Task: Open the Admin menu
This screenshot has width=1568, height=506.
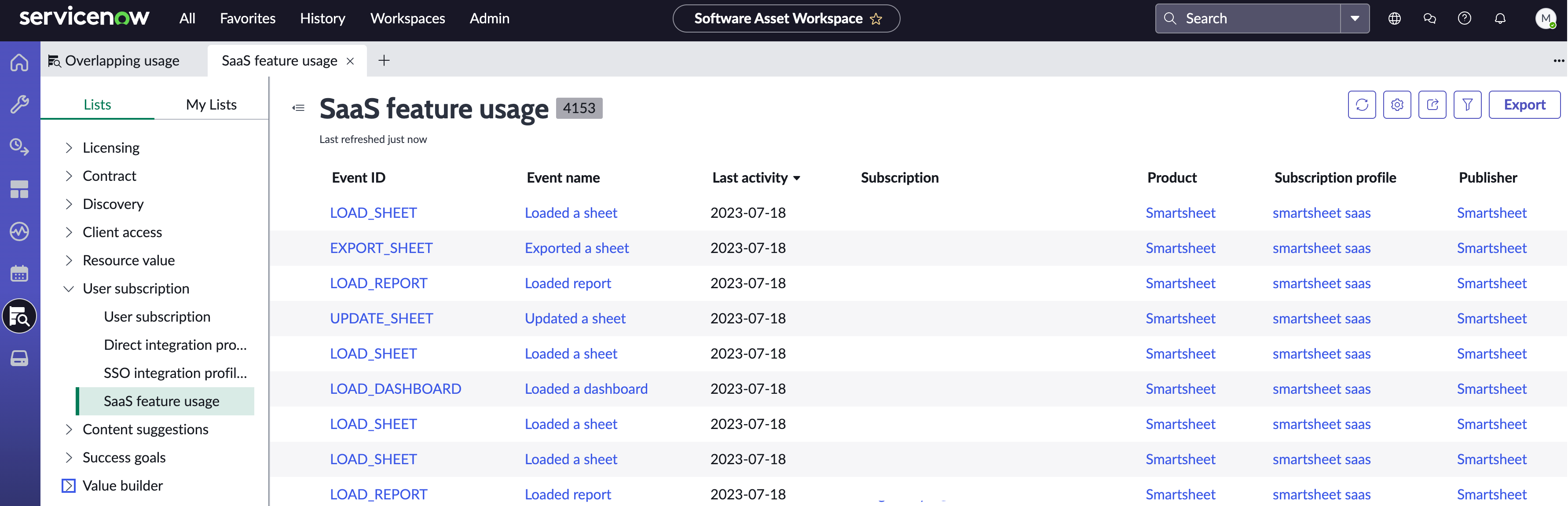Action: [489, 18]
